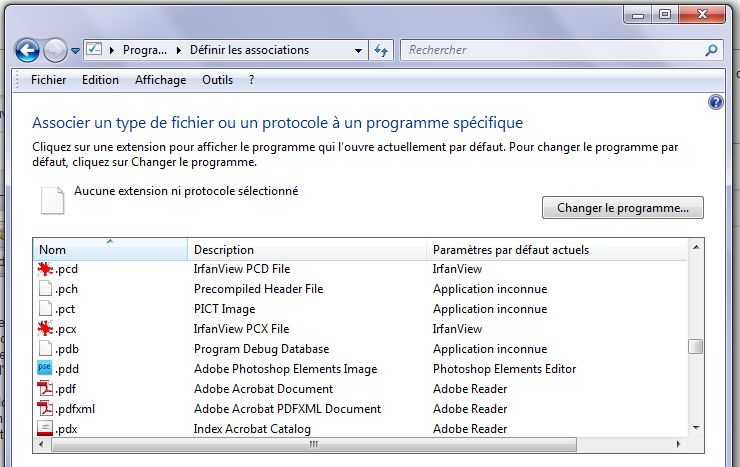Click the PDF icon next to .pdfxml

coord(44,409)
